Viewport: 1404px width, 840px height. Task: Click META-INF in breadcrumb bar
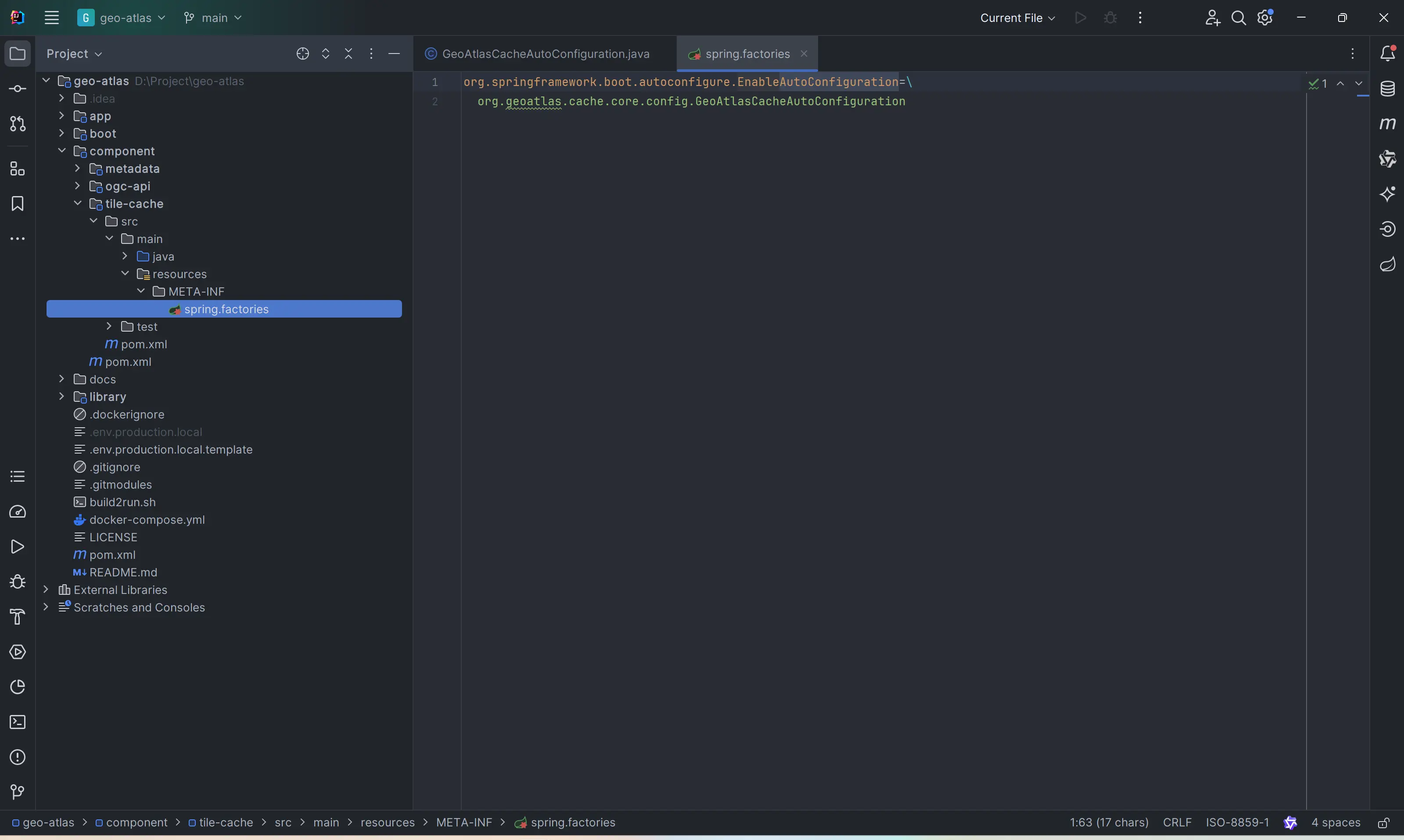point(464,822)
